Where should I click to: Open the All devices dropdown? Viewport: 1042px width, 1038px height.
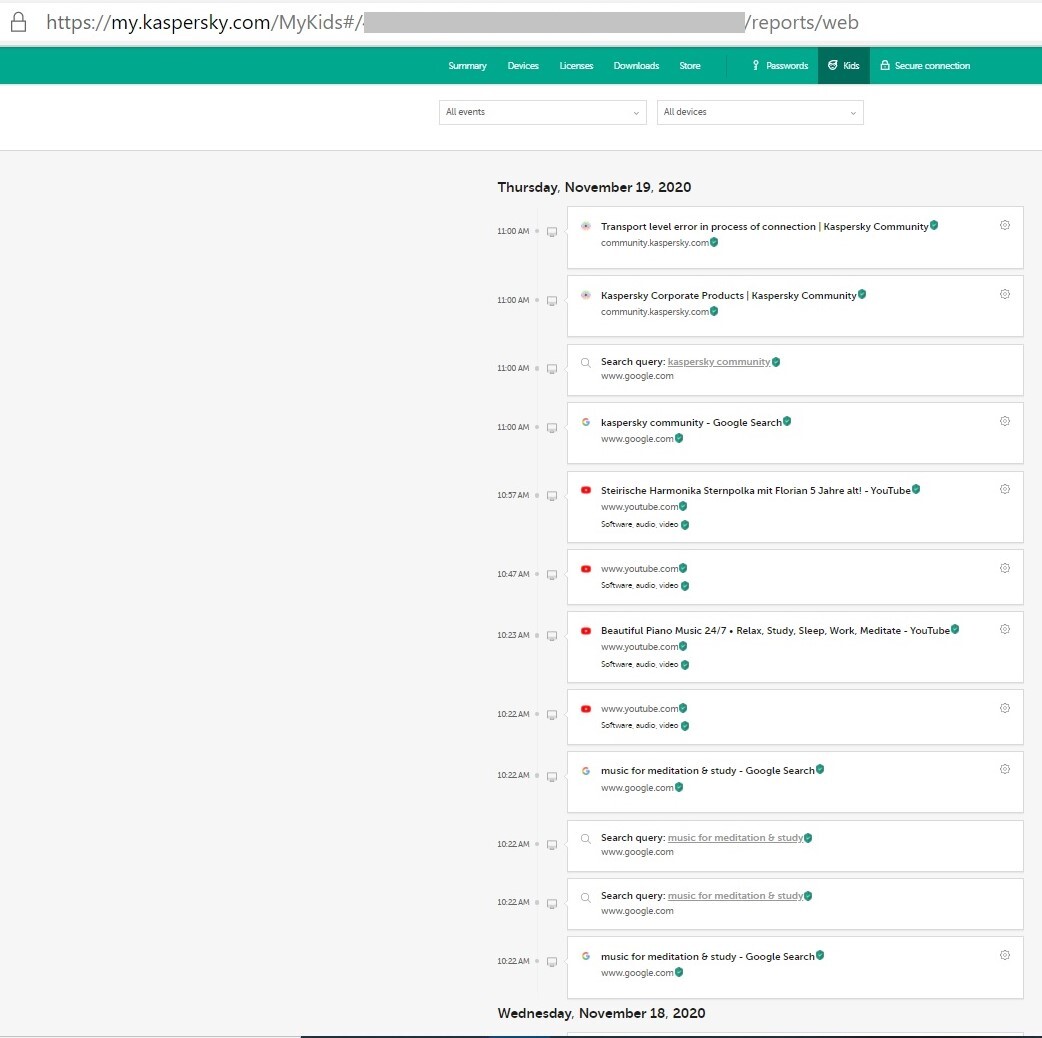(x=760, y=112)
